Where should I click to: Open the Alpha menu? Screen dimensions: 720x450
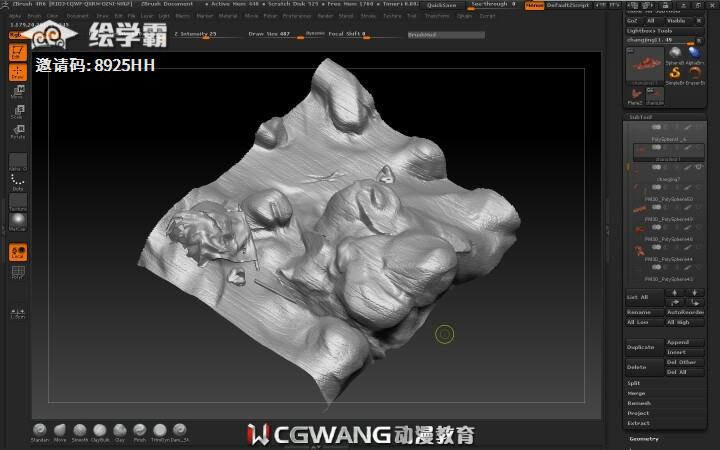15,16
